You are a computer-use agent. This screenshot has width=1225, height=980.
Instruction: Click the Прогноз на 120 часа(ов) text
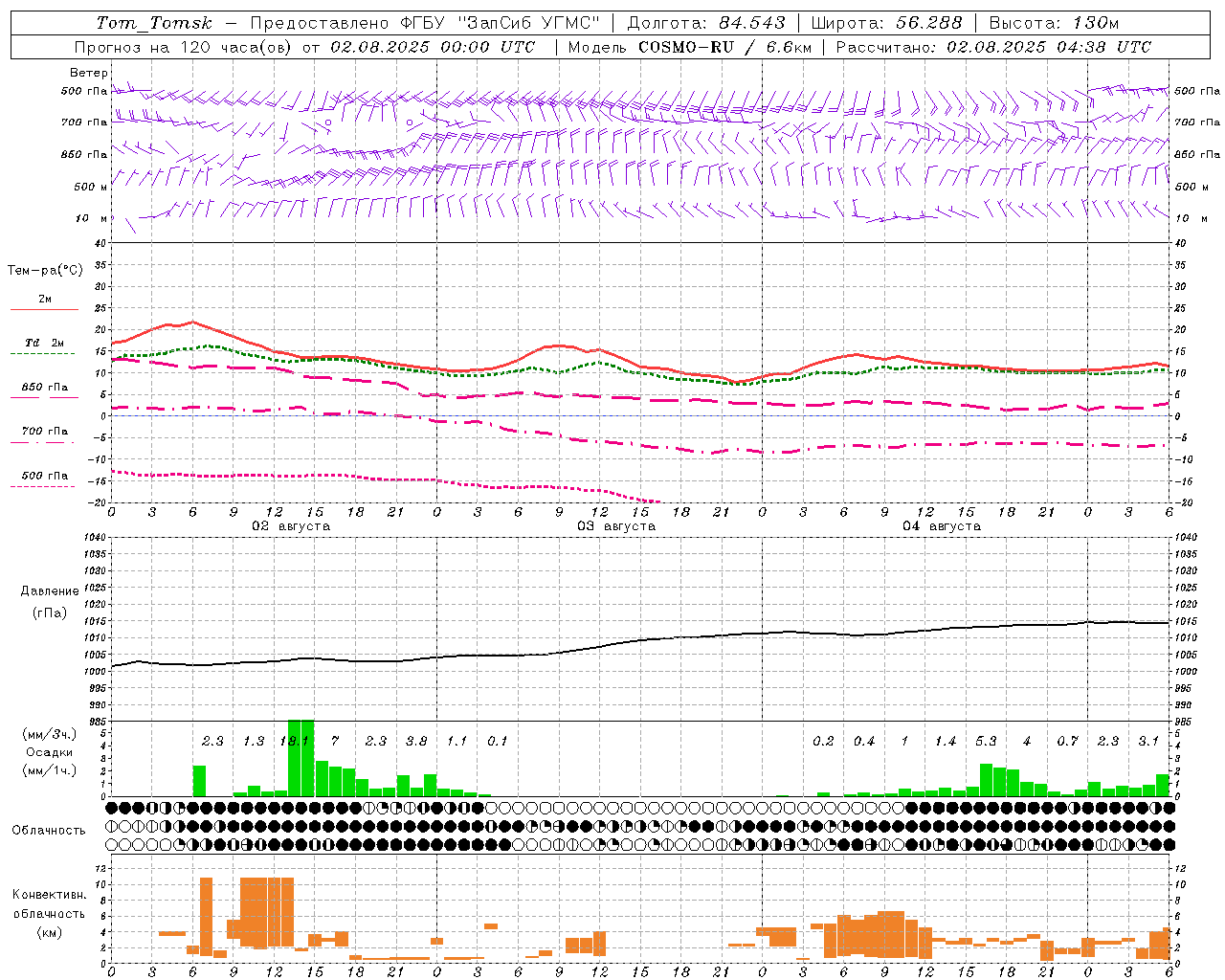(x=185, y=47)
